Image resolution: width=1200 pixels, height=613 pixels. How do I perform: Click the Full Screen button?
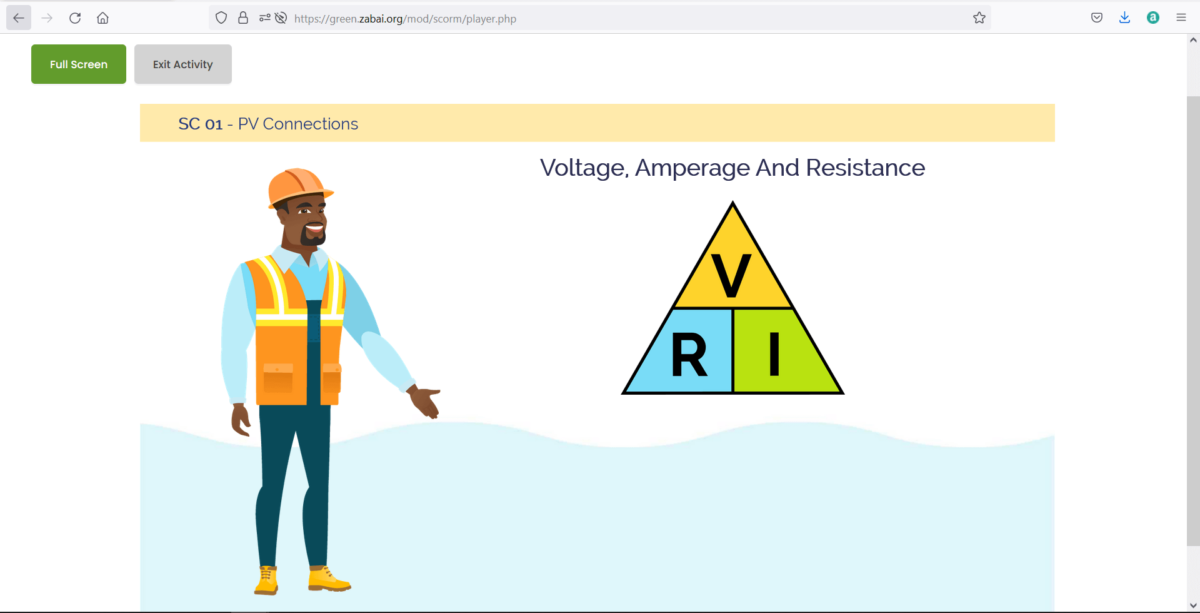tap(78, 63)
